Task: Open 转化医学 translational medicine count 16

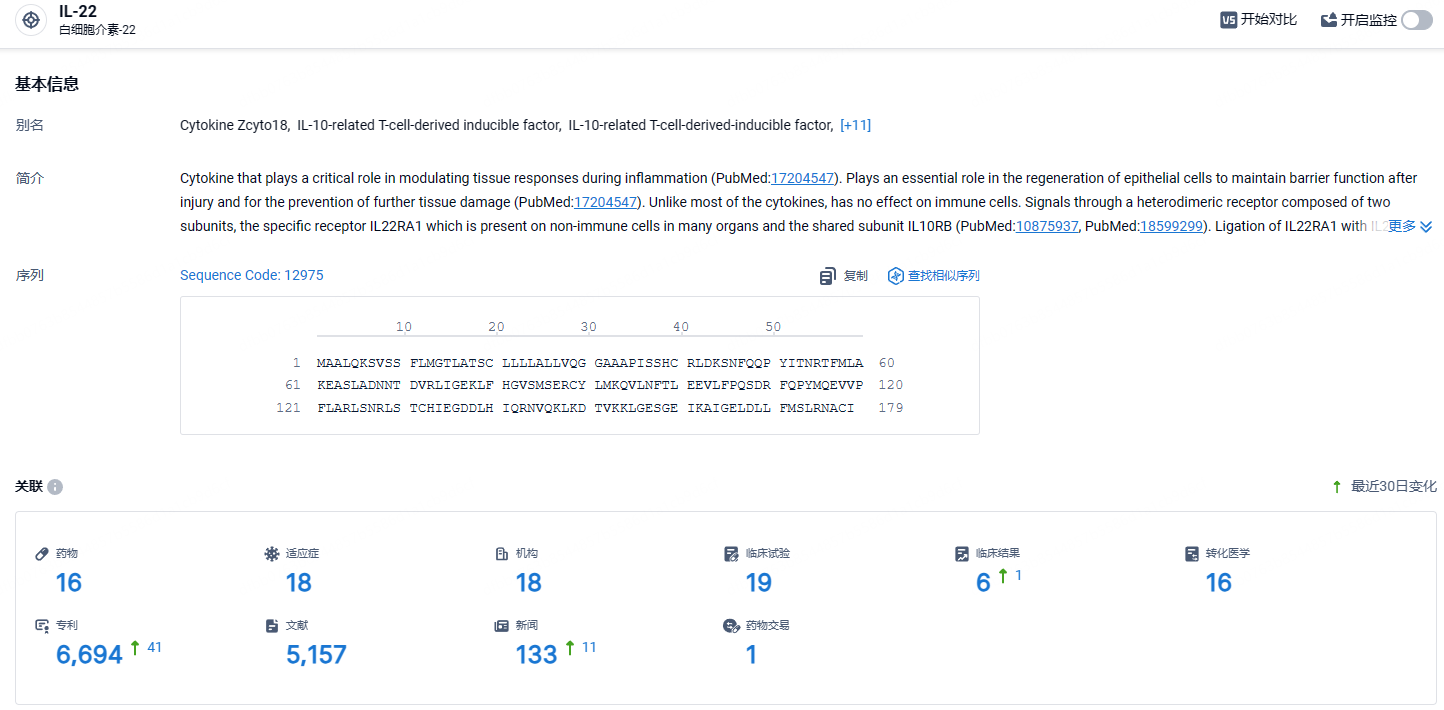Action: [x=1219, y=583]
